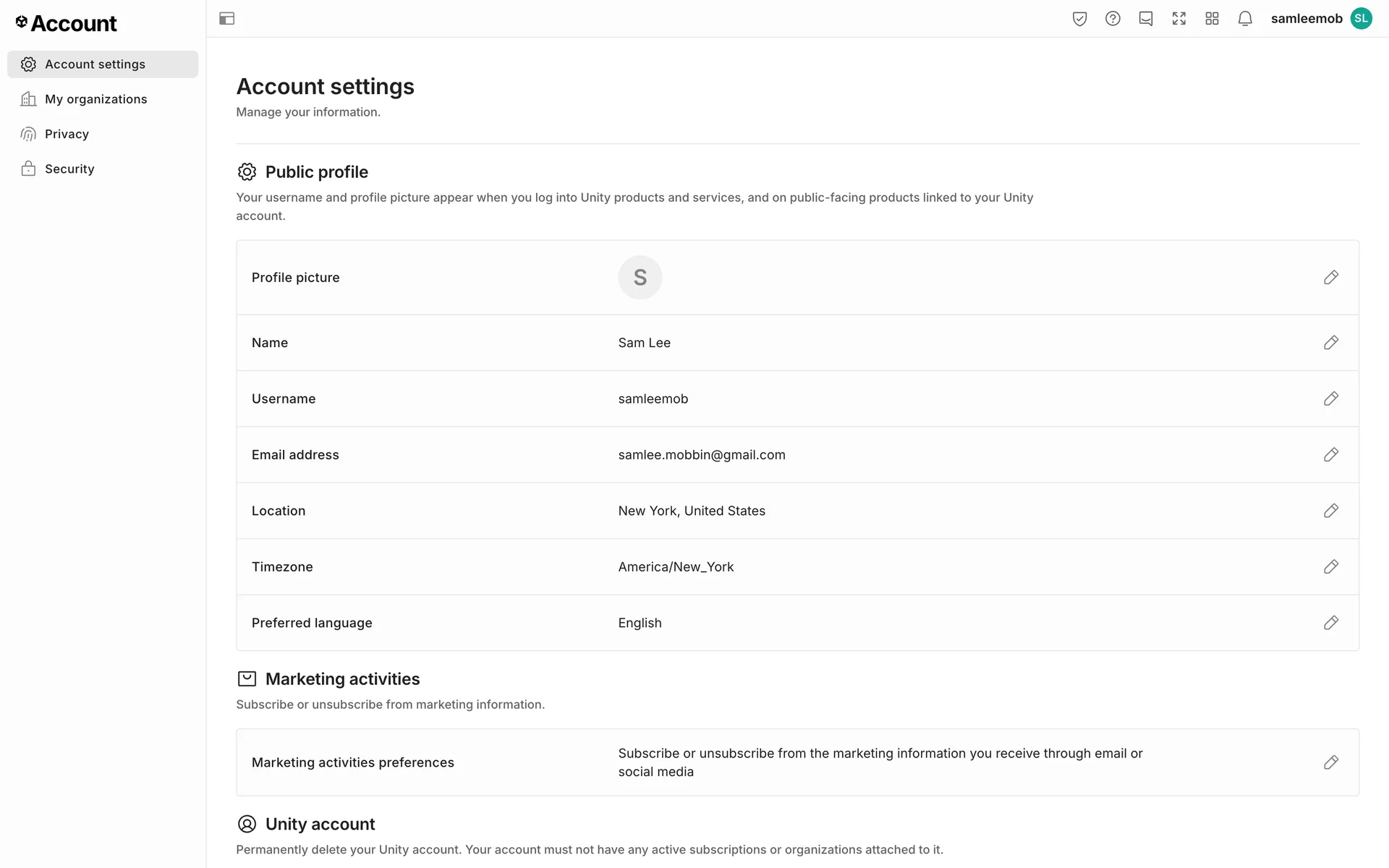Click the SL user avatar
Screen dimensions: 1389x868
(x=1361, y=19)
